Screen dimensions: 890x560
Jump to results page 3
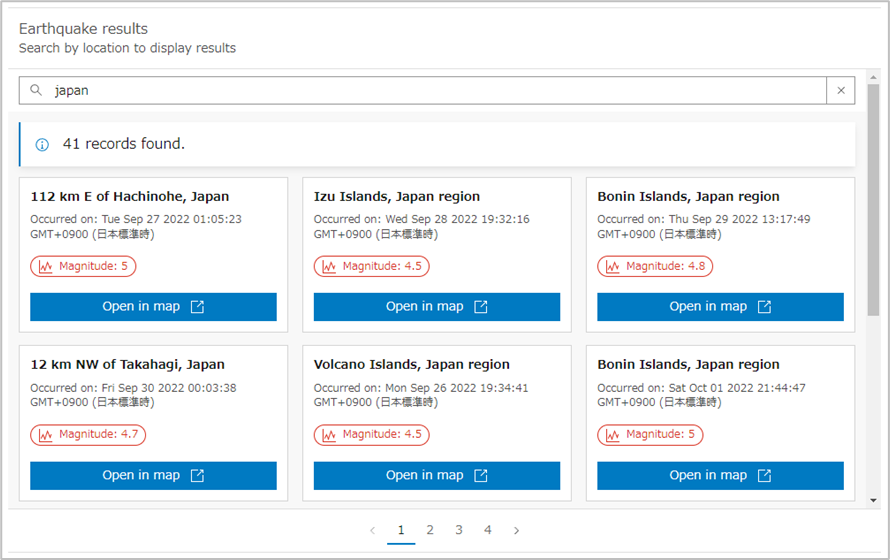[459, 530]
